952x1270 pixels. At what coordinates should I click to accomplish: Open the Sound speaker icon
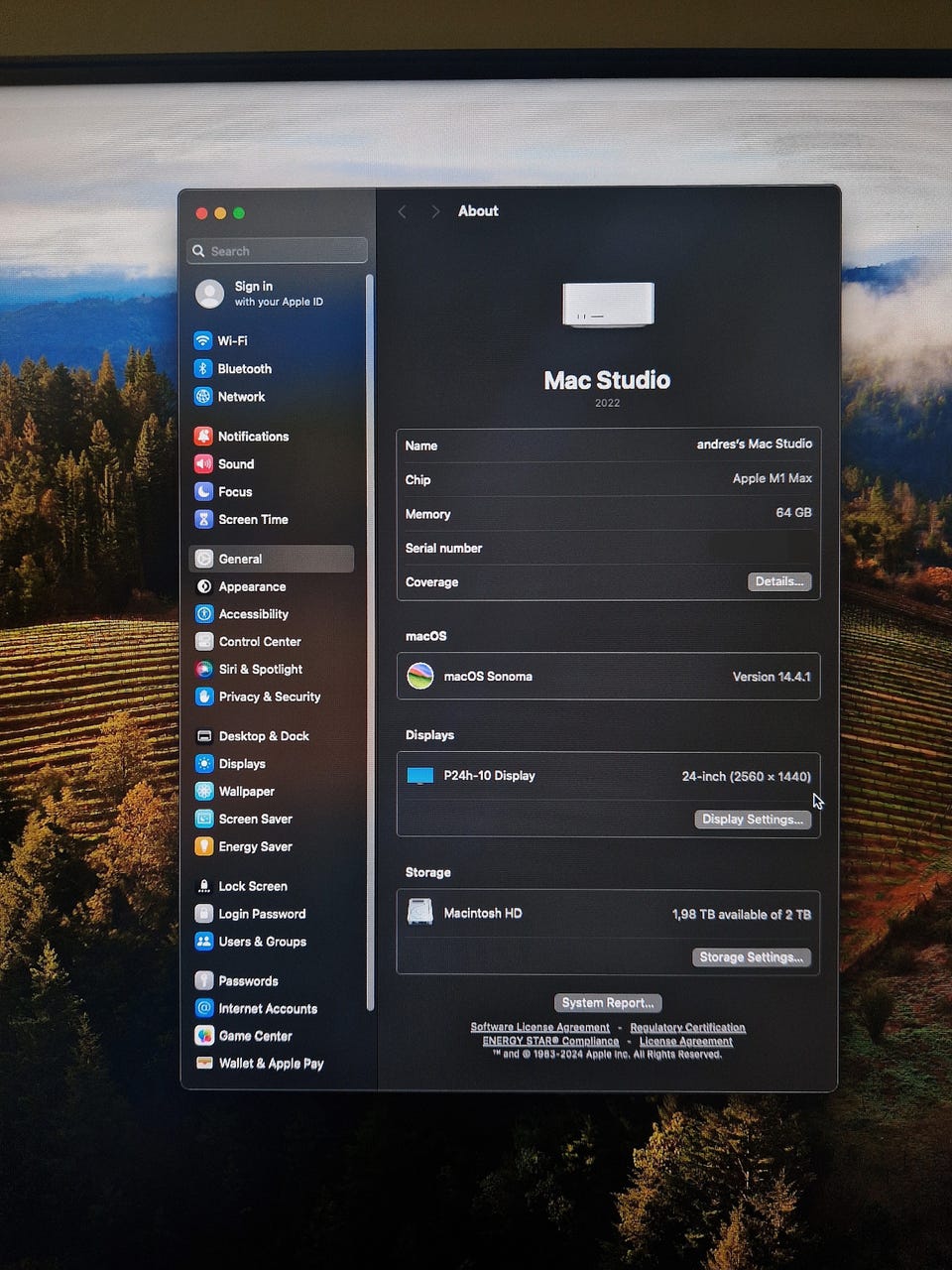coord(203,463)
